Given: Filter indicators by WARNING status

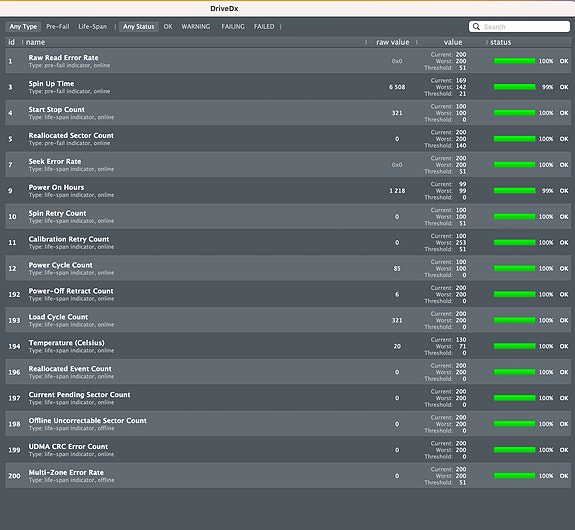Looking at the screenshot, I should [x=196, y=27].
